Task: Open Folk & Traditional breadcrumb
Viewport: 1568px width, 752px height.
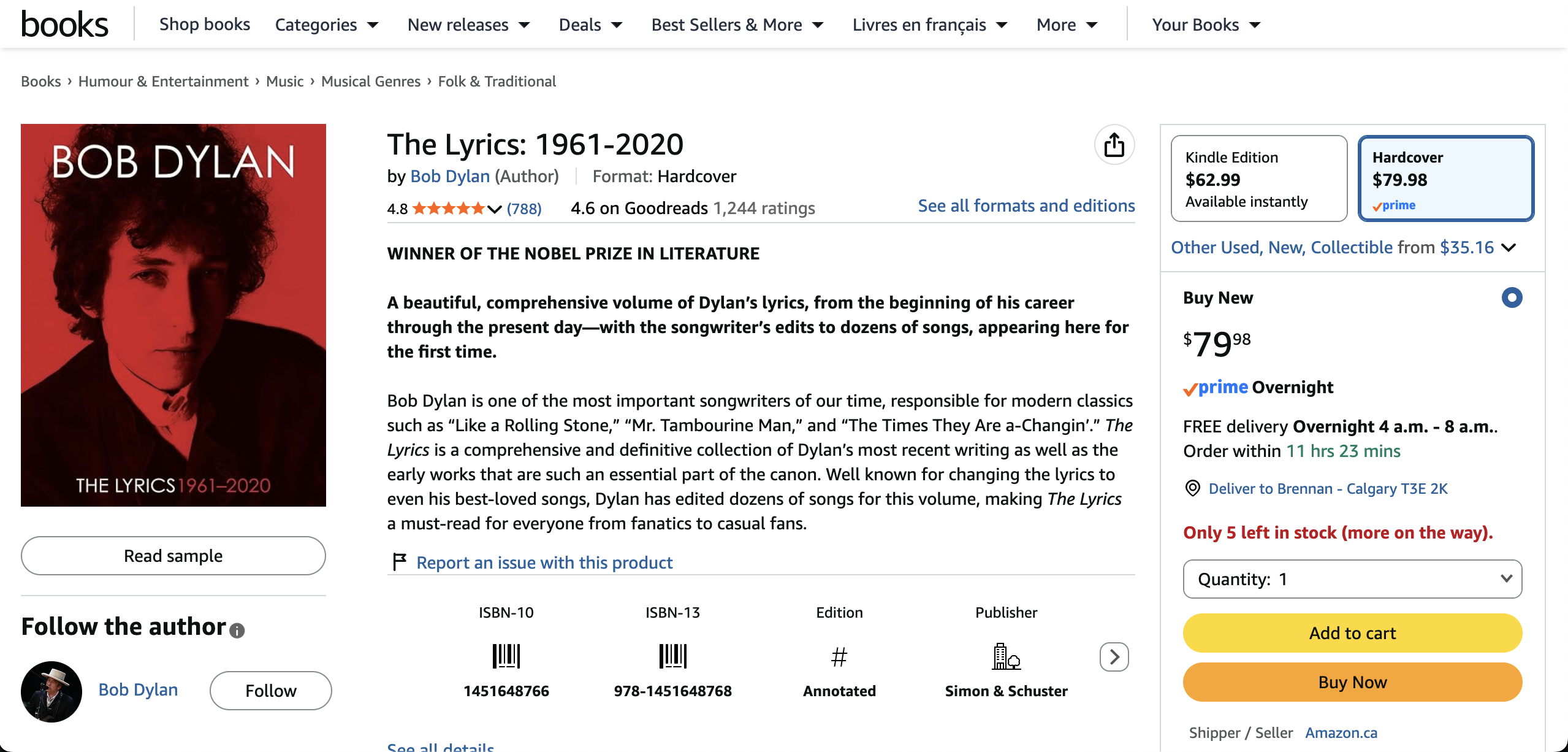Action: [497, 82]
